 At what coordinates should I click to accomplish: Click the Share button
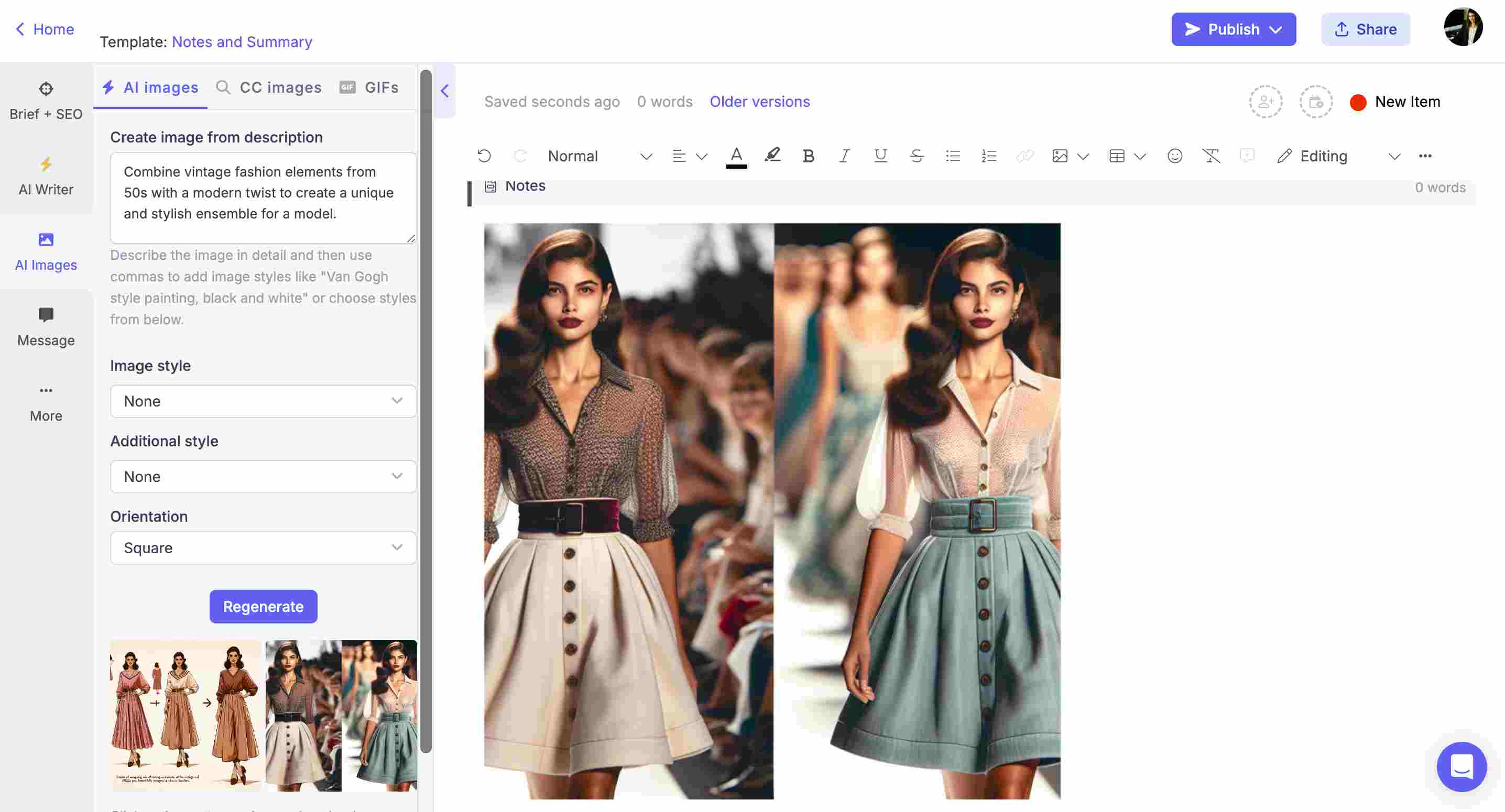coord(1366,29)
